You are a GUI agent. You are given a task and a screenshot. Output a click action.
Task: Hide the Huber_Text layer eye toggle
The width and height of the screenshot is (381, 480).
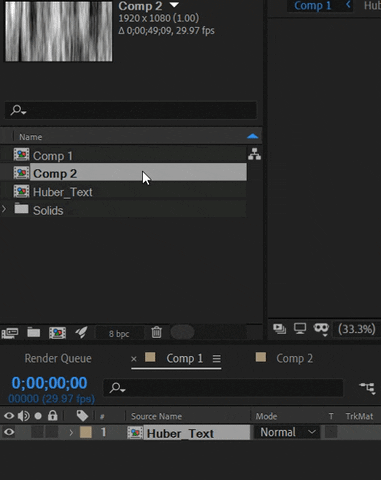coord(9,432)
